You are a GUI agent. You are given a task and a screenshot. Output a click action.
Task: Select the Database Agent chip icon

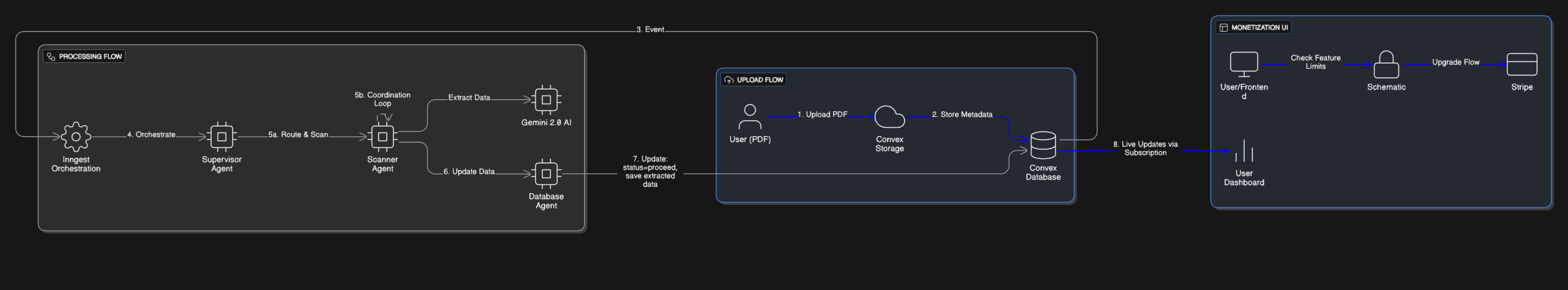(x=546, y=174)
